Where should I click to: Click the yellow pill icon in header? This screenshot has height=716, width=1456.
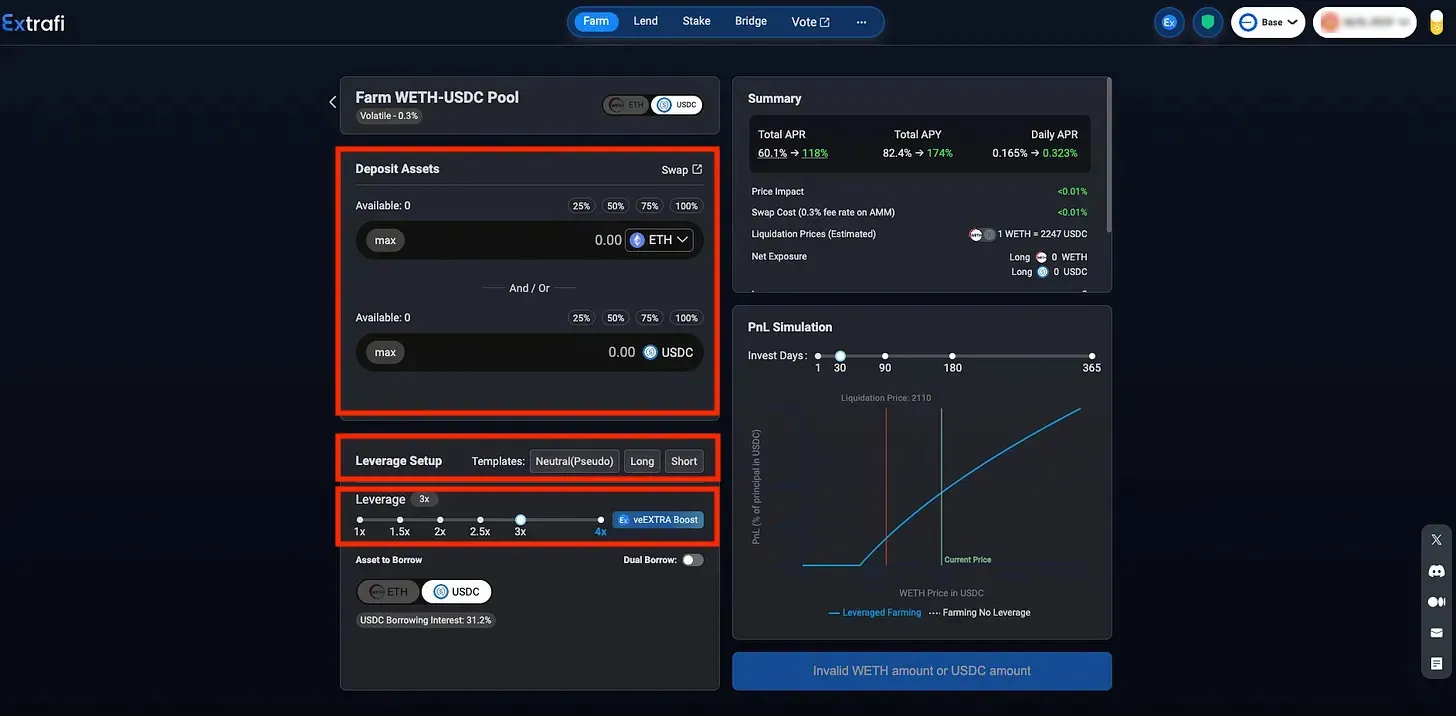pyautogui.click(x=1436, y=22)
